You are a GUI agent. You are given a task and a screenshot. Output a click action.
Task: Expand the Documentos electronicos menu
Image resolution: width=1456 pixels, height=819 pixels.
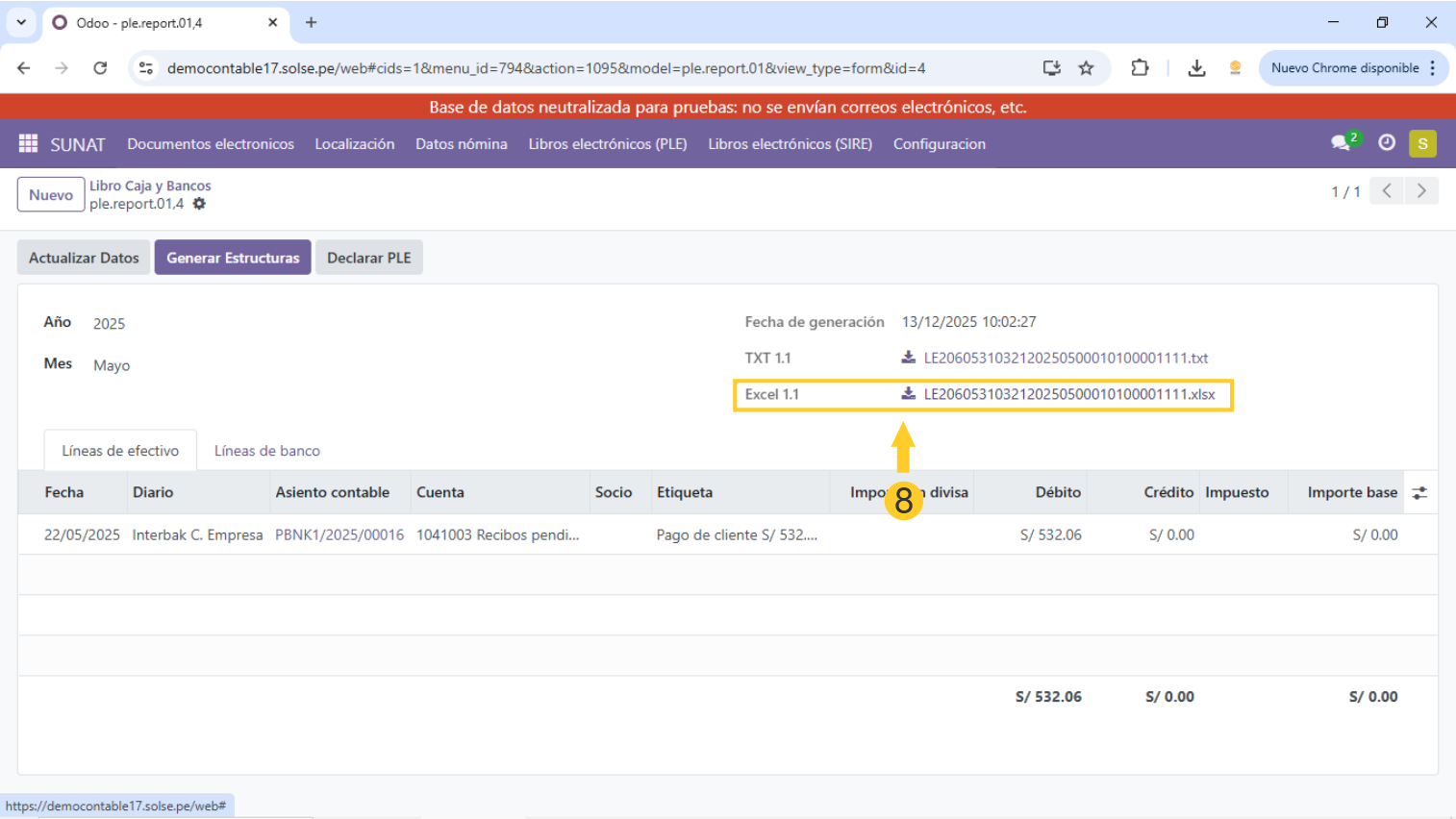point(211,144)
